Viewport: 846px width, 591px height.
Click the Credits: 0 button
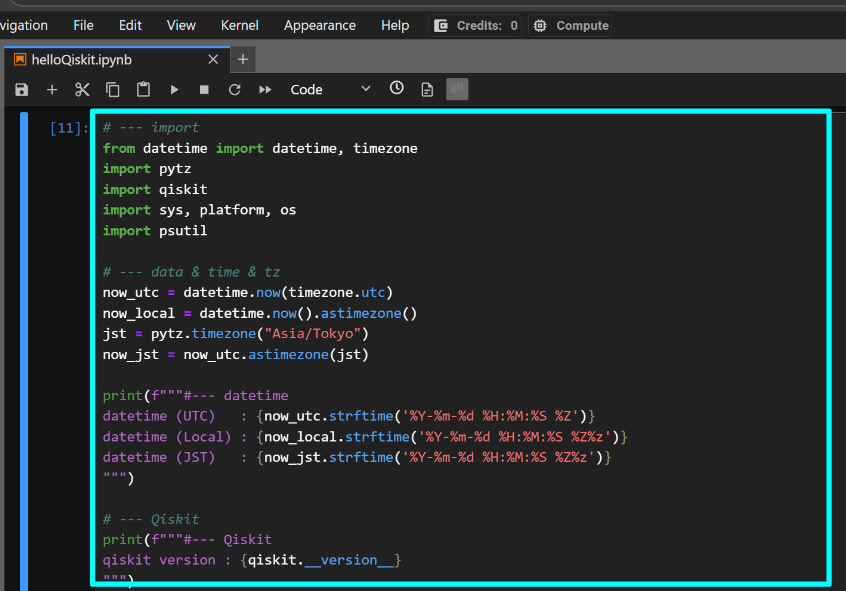point(476,25)
